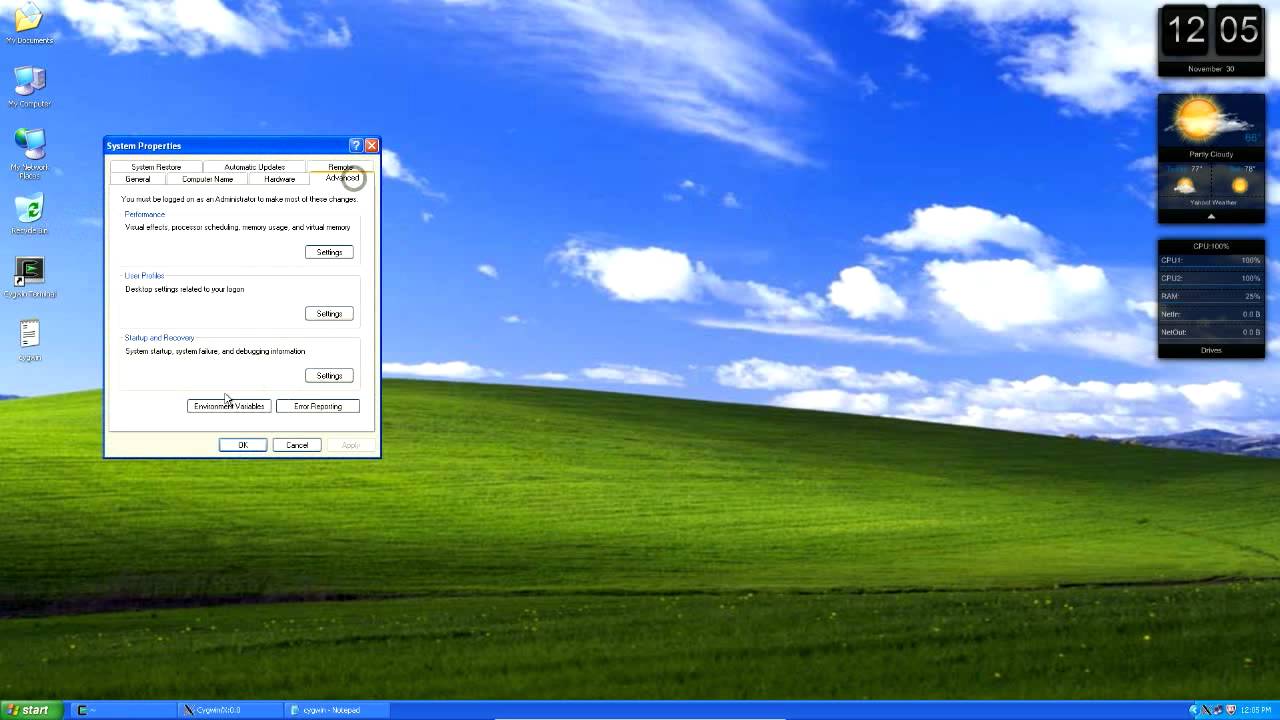The image size is (1280, 720).
Task: Click the CPU2 usage bar
Action: point(1211,278)
